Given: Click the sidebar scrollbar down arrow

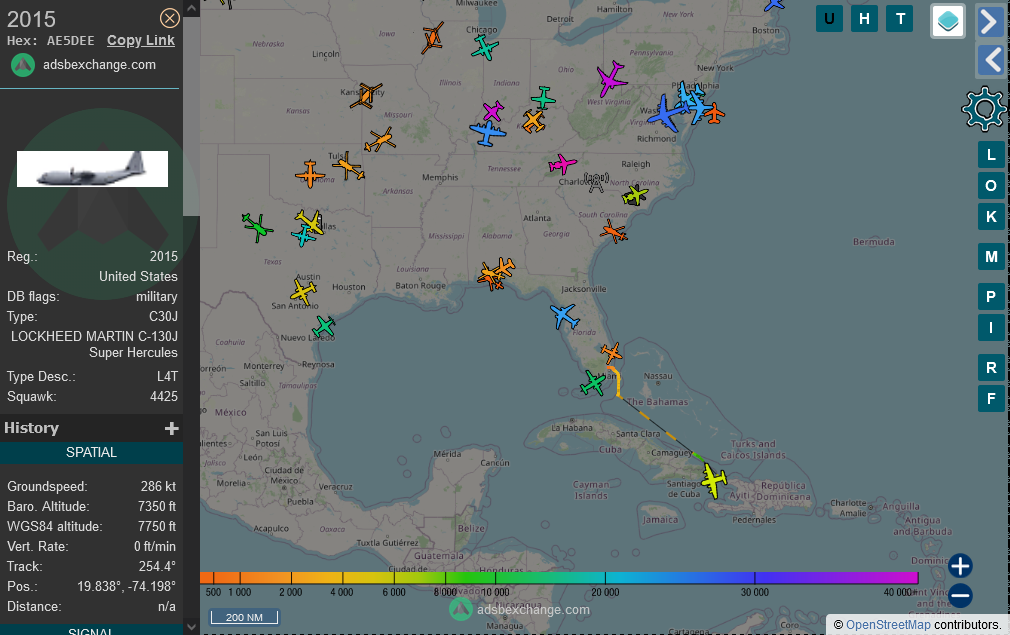Looking at the screenshot, I should 191,626.
